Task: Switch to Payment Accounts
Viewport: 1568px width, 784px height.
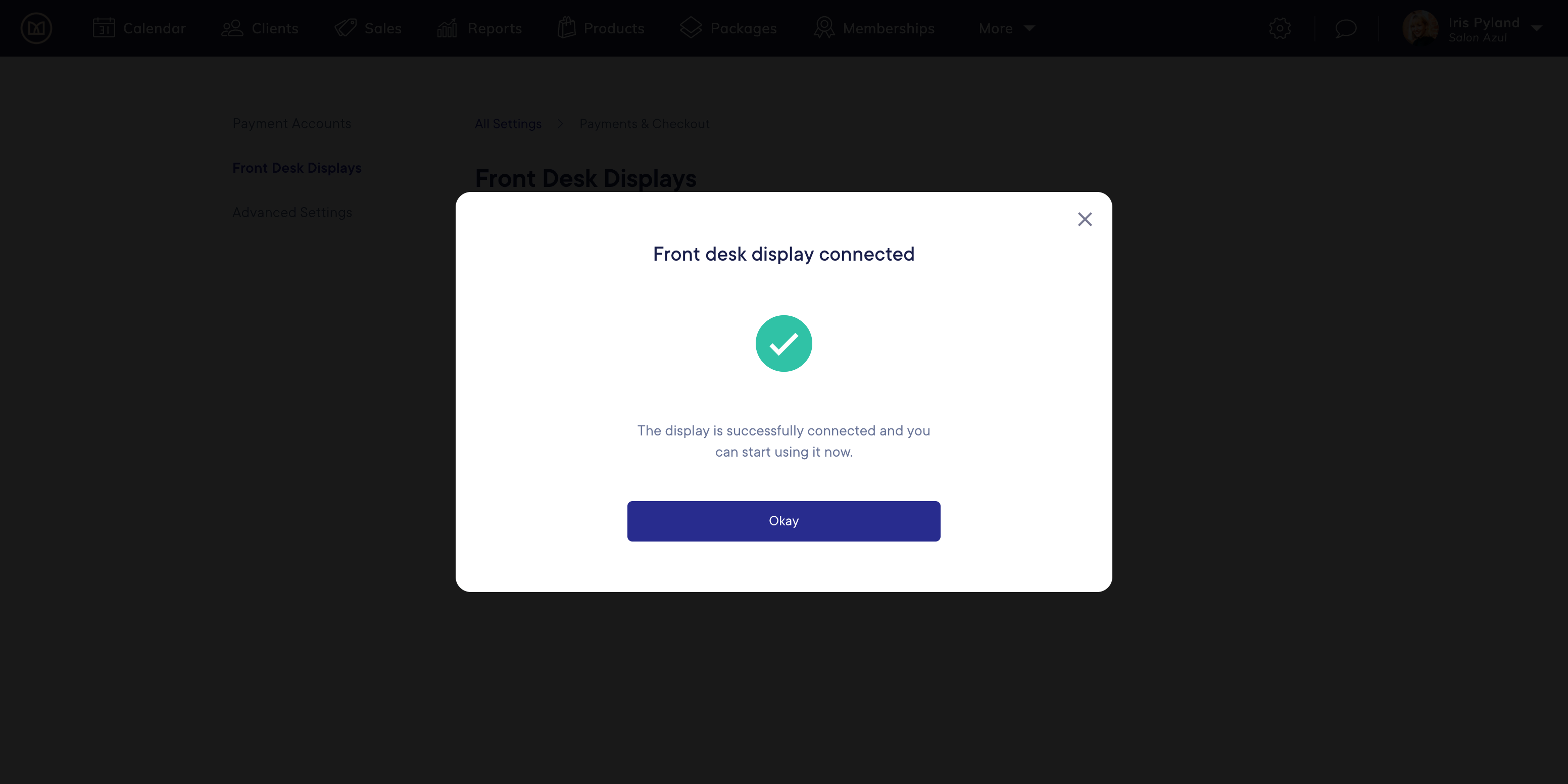Action: [x=291, y=124]
